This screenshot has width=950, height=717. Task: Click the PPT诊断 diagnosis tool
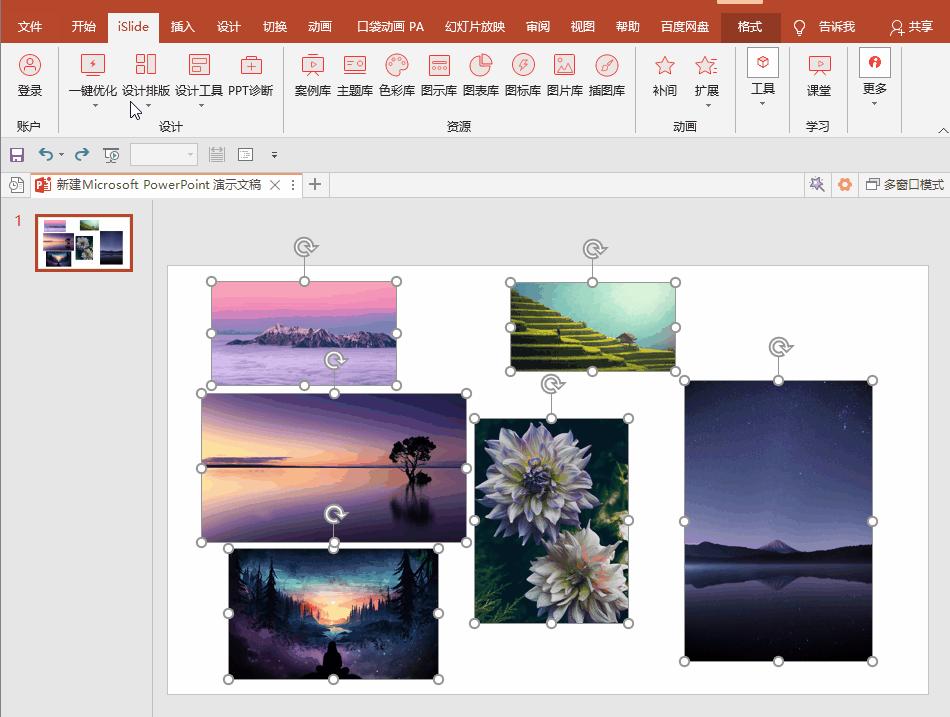coord(251,76)
